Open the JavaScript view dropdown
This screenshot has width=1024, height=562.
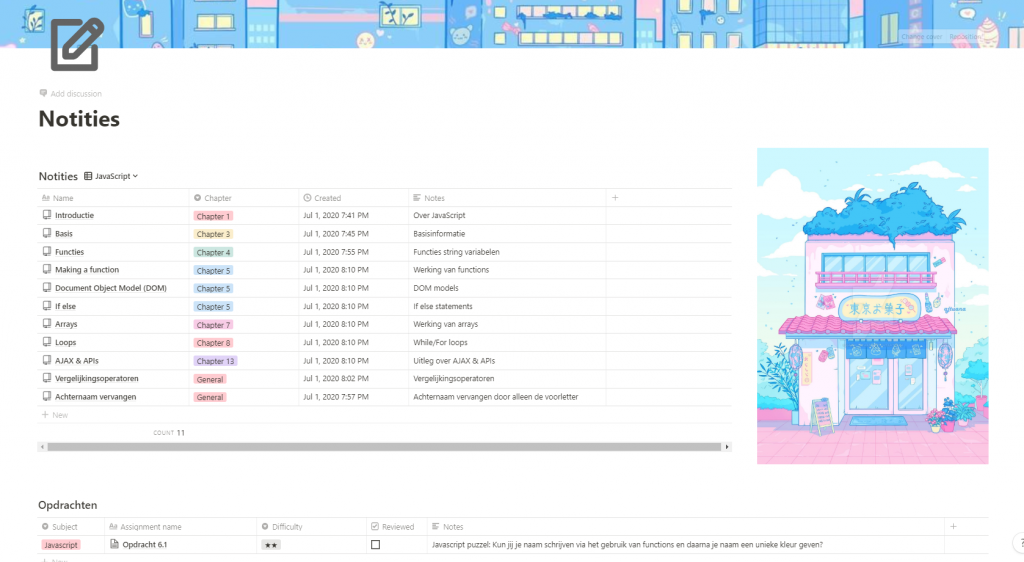click(111, 176)
